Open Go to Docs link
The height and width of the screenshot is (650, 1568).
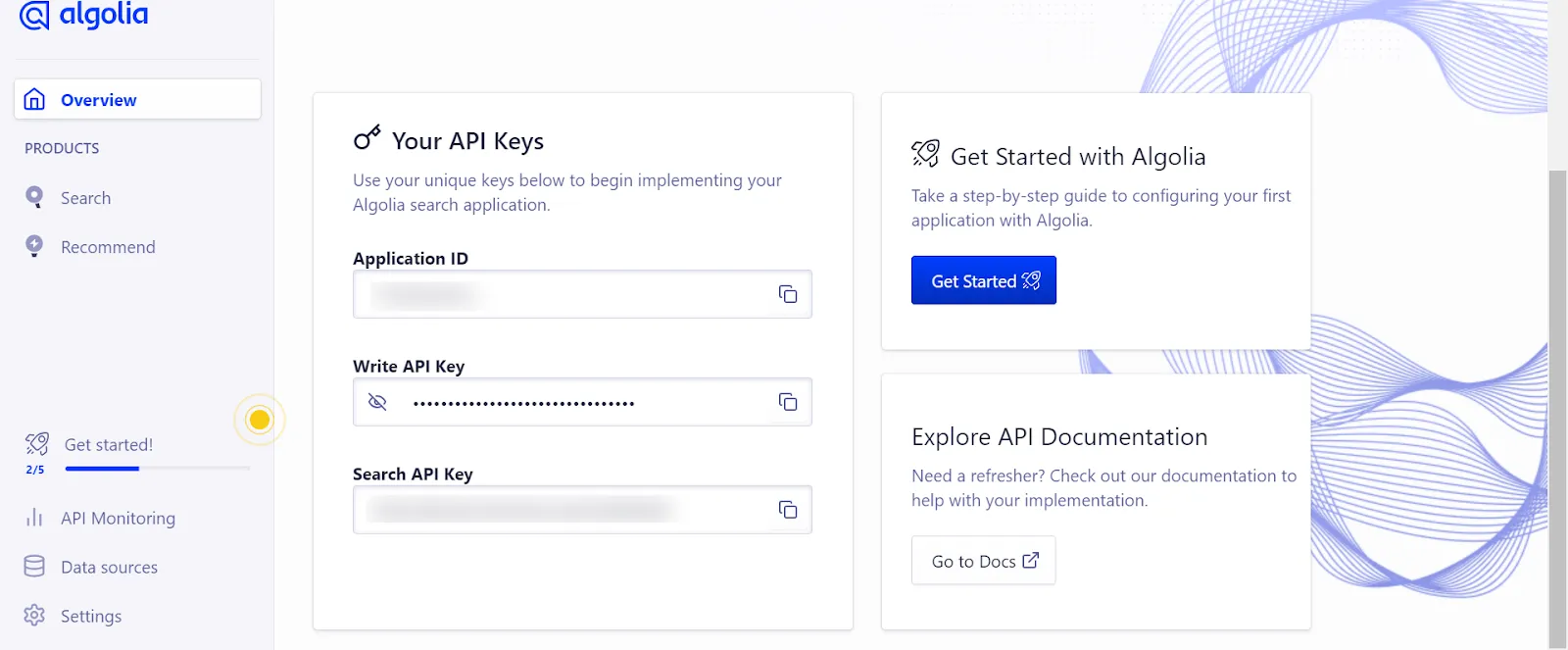coord(983,561)
